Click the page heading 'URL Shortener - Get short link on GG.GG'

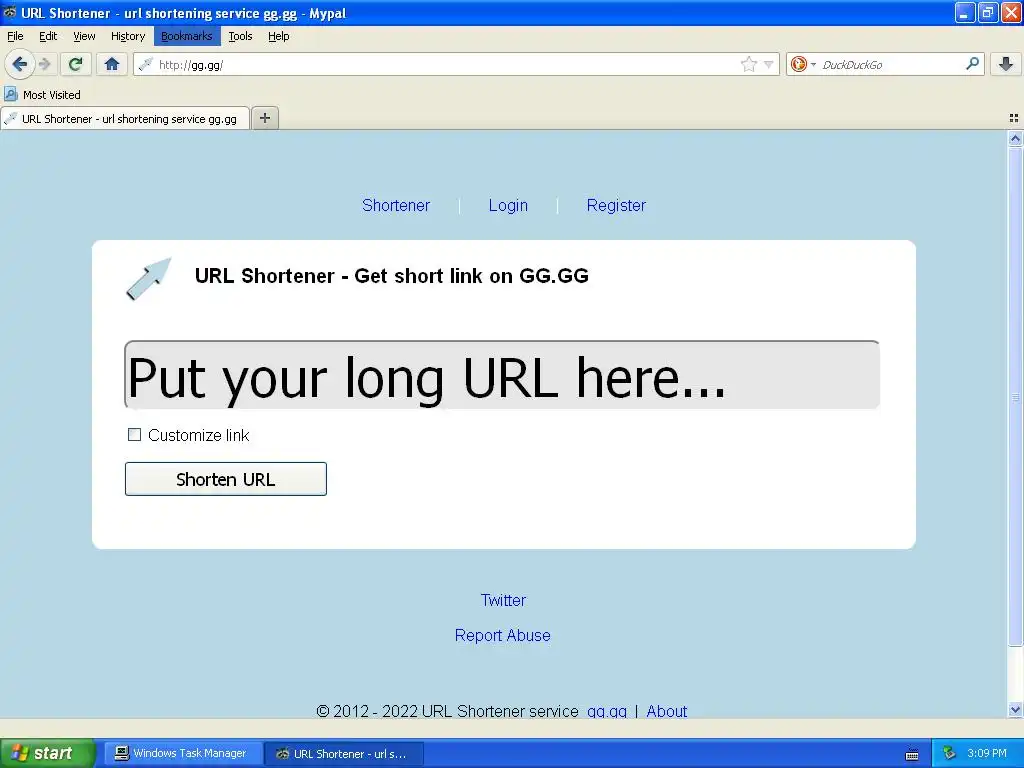[392, 276]
